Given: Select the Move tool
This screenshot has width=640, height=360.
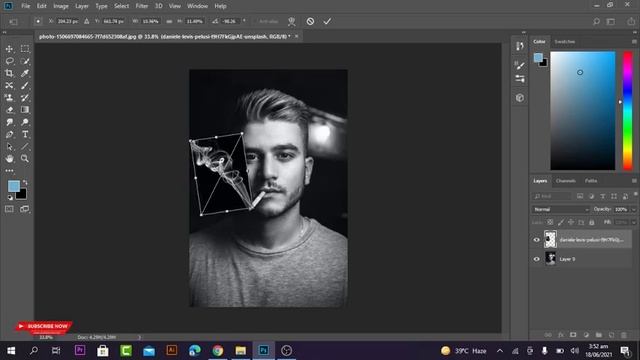Looking at the screenshot, I should click(x=9, y=49).
